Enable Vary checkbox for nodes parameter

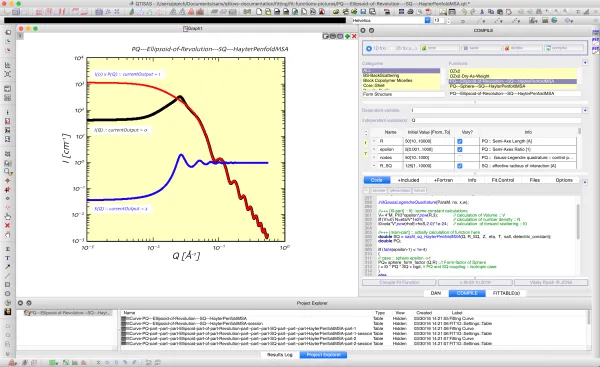460,158
